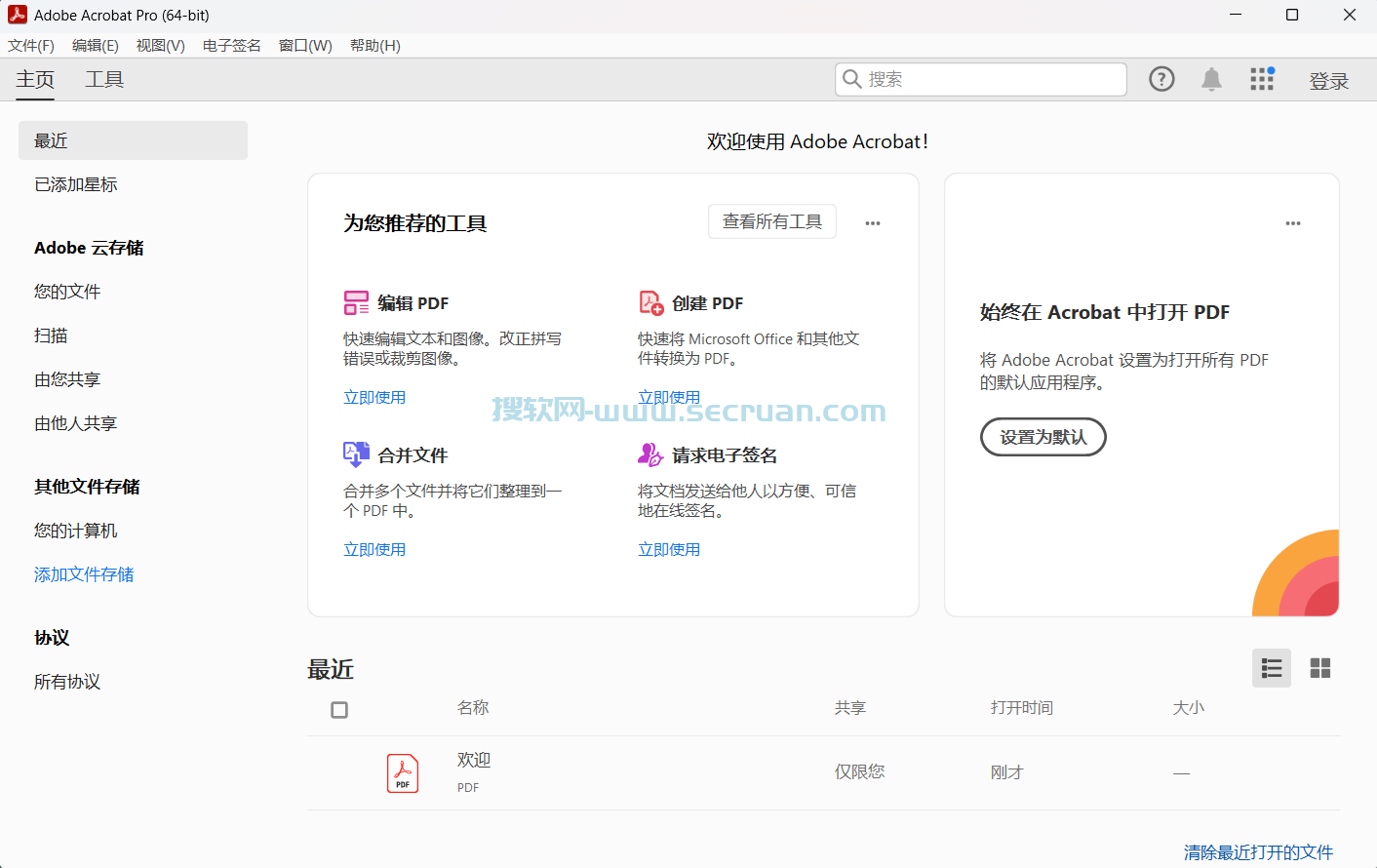Click the 合并文件 tool icon
Viewport: 1377px width, 868px height.
[356, 454]
